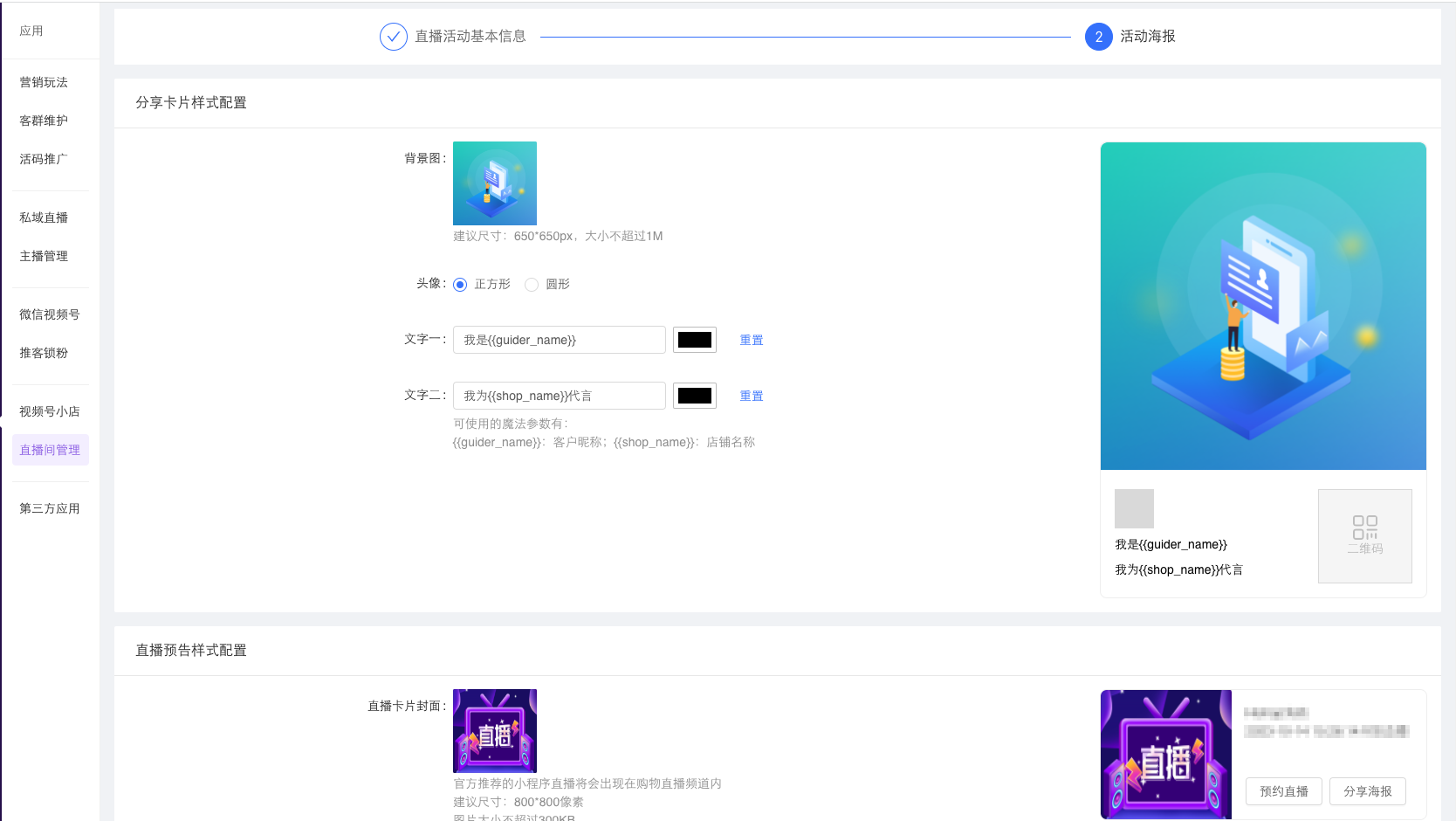
Task: Click the step 2 活动海报 circle icon
Action: pyautogui.click(x=1098, y=37)
